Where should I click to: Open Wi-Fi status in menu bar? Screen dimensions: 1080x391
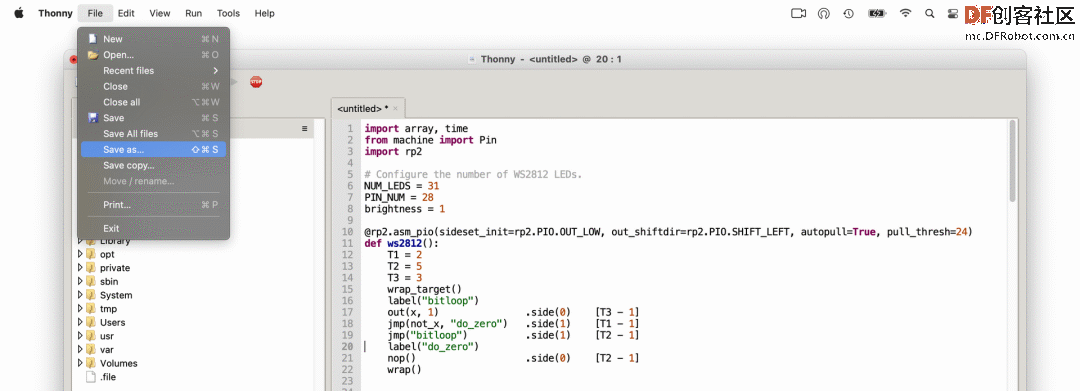click(x=906, y=13)
